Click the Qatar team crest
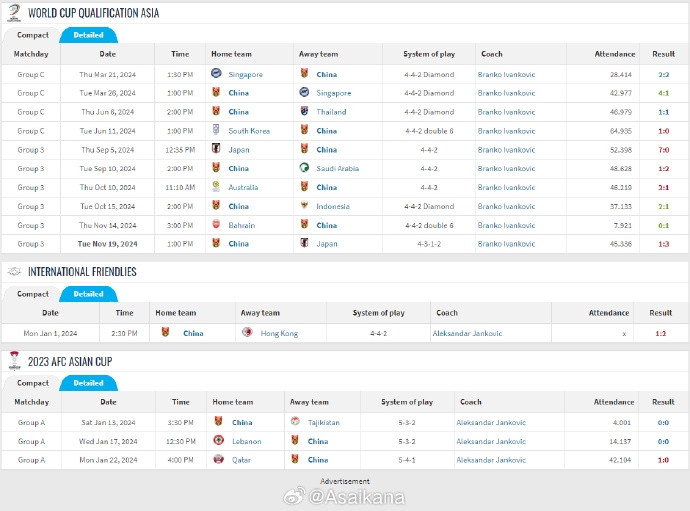The image size is (690, 511). click(x=218, y=460)
